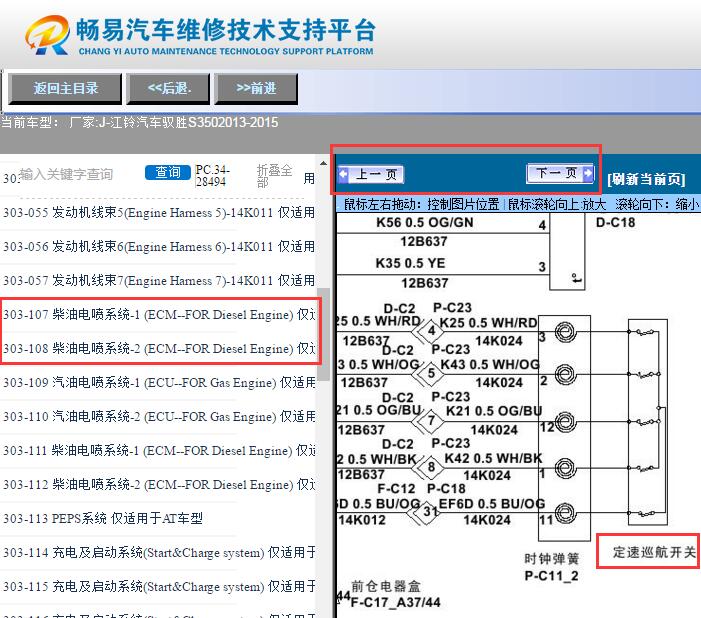
Task: Click 定速巡航开关 label in diagram
Action: [654, 552]
